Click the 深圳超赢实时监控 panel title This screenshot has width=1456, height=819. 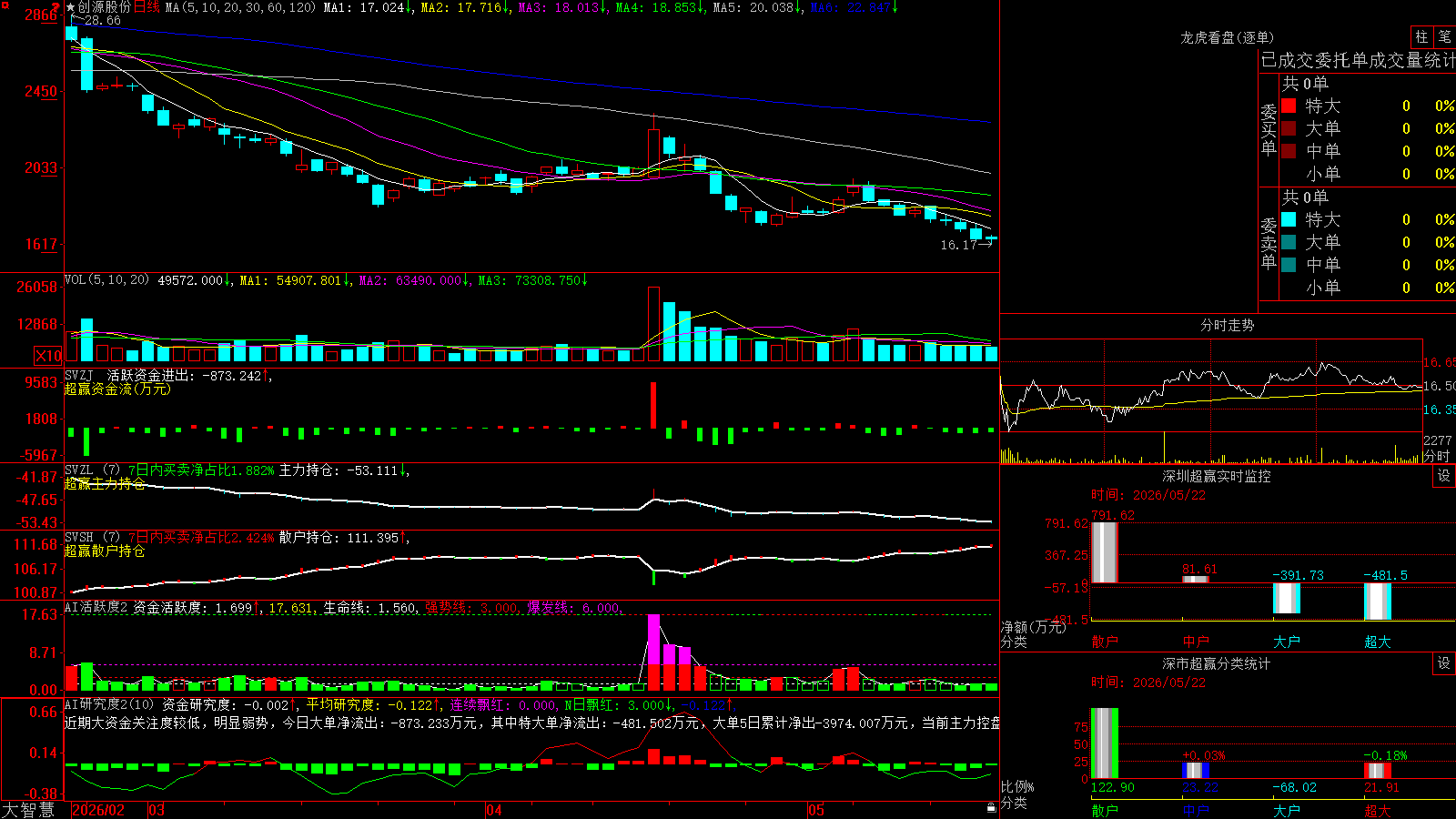[x=1217, y=476]
